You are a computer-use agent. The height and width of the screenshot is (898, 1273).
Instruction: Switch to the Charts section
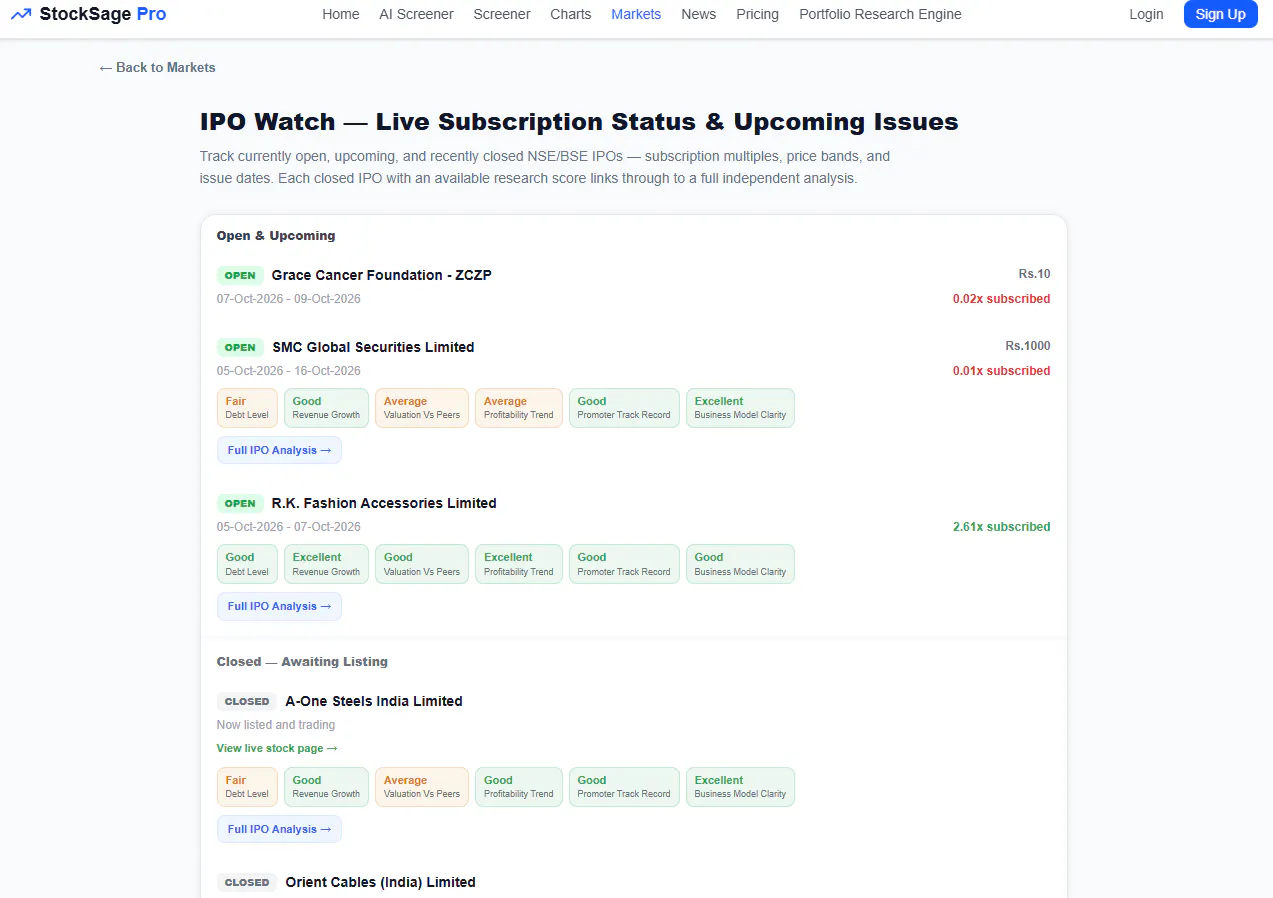[571, 14]
